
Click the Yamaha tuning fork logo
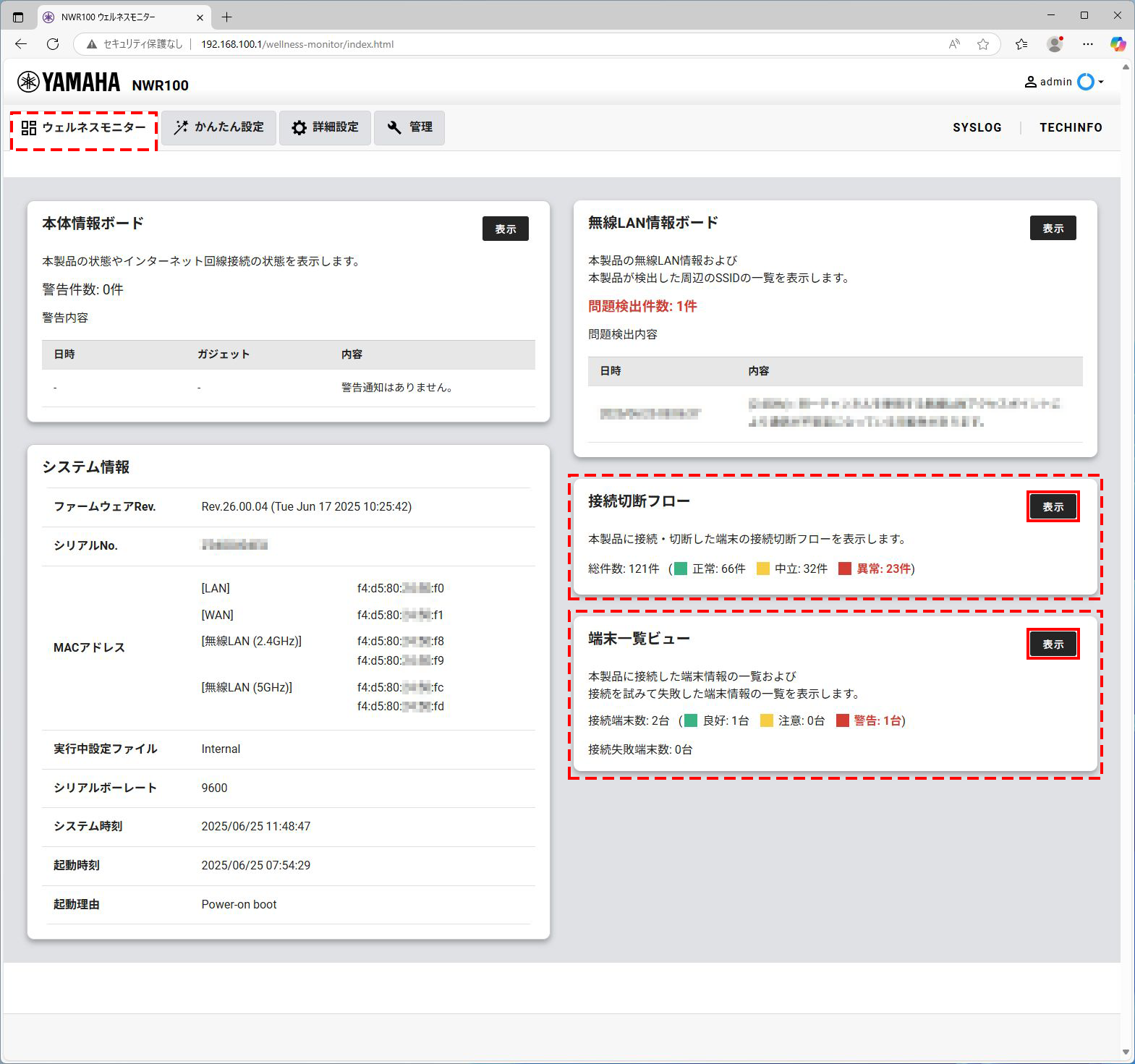(28, 82)
